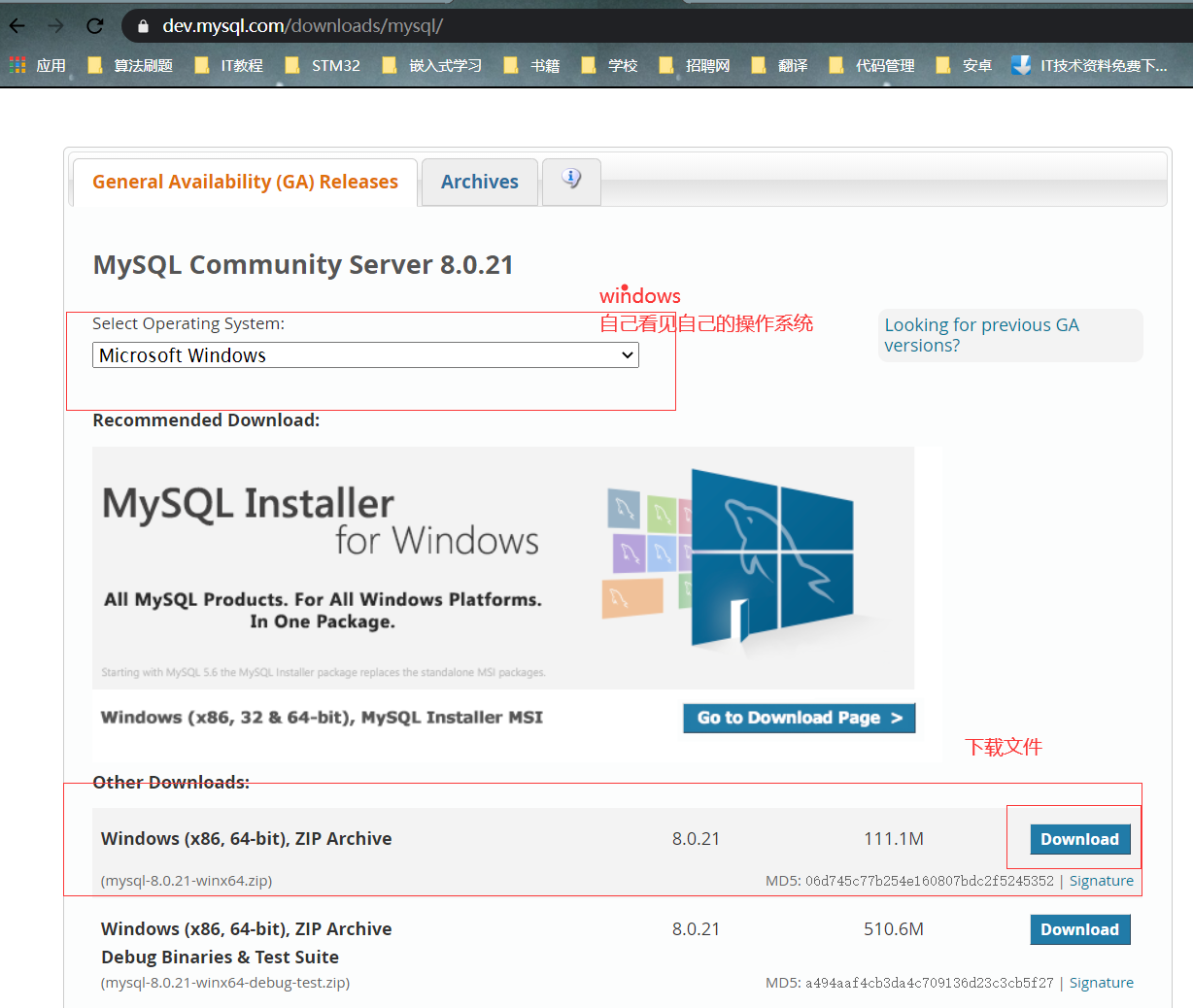Open Signature link for mysql-8.0.21-winx64.zip
The height and width of the screenshot is (1008, 1193).
[1102, 881]
